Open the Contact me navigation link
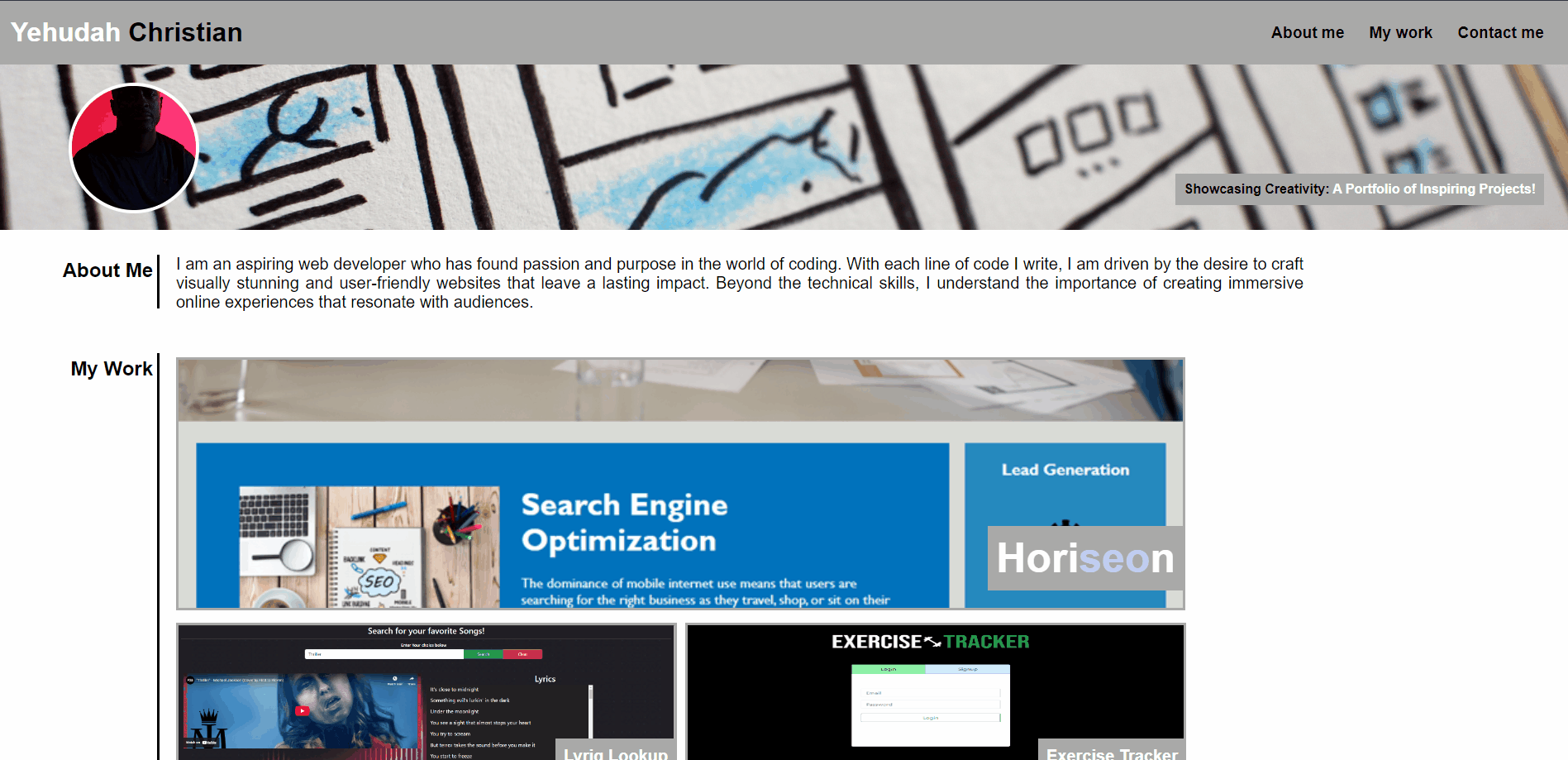Image resolution: width=1568 pixels, height=760 pixels. tap(1500, 32)
